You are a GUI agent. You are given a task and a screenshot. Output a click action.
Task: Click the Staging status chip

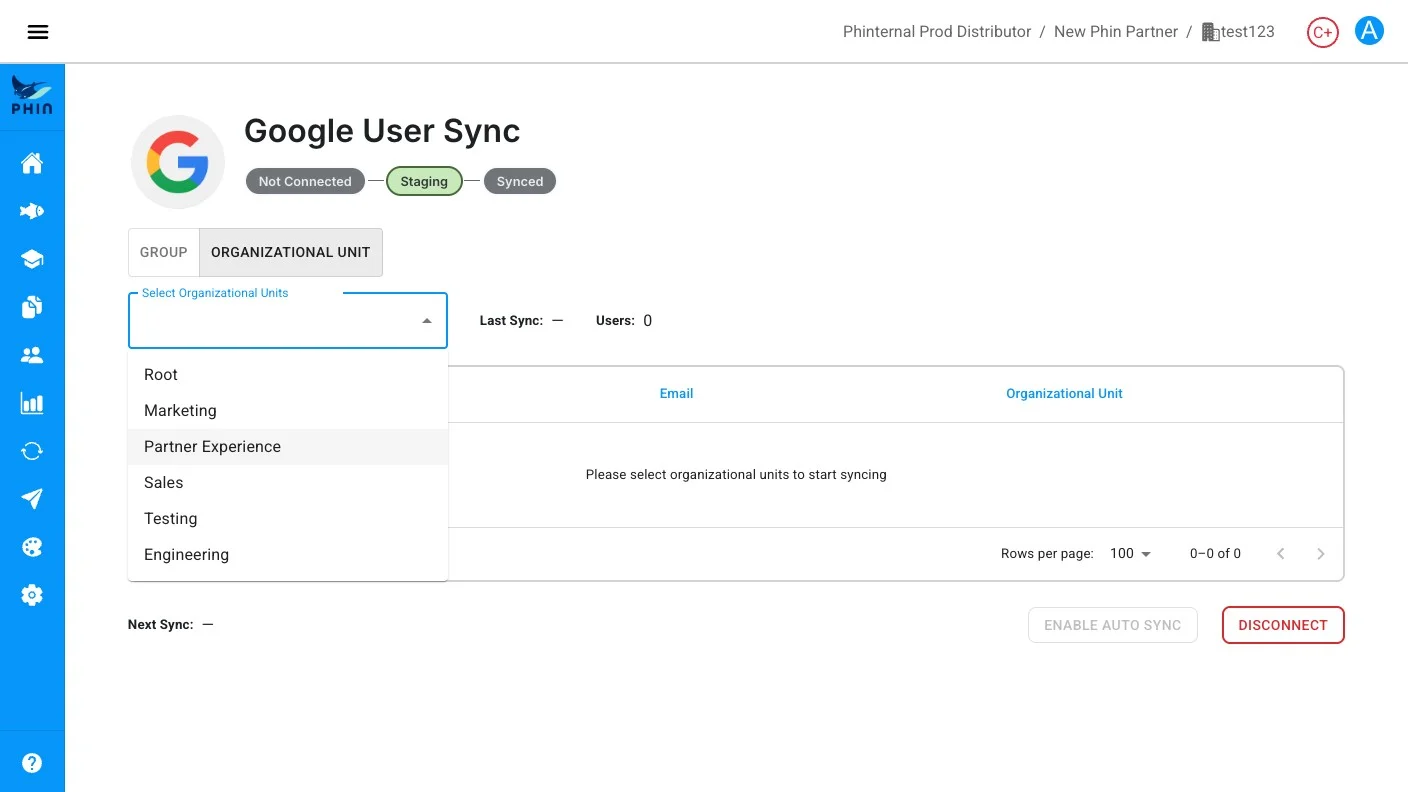click(x=424, y=181)
